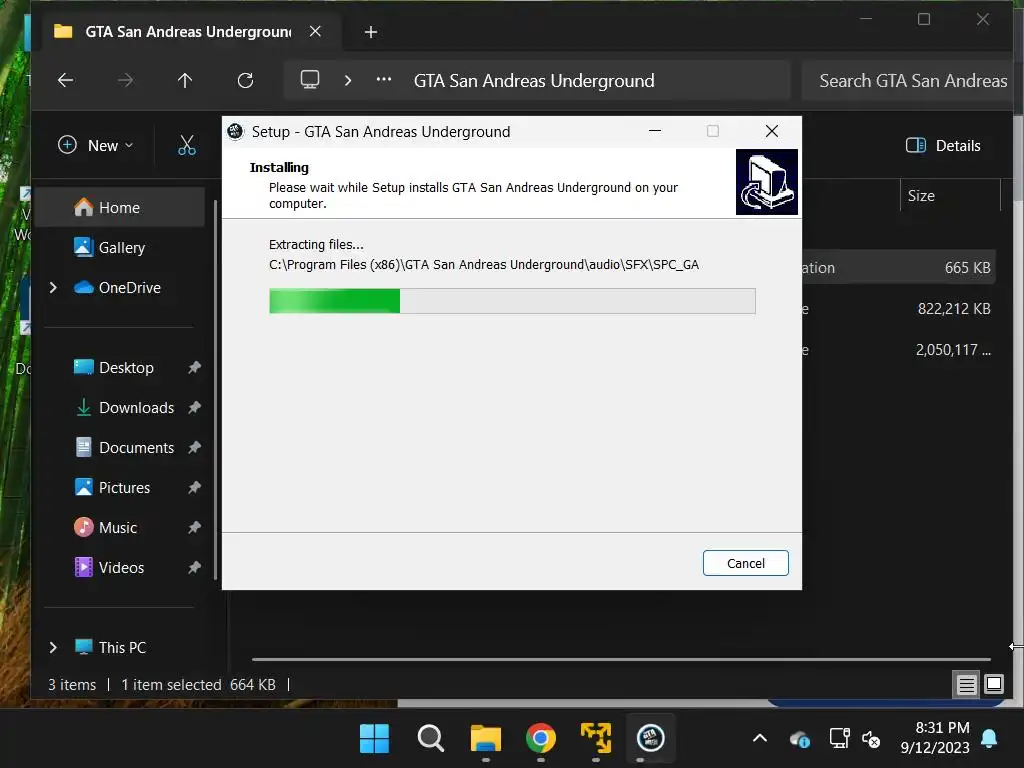Cut the selected item with scissors icon

[187, 145]
